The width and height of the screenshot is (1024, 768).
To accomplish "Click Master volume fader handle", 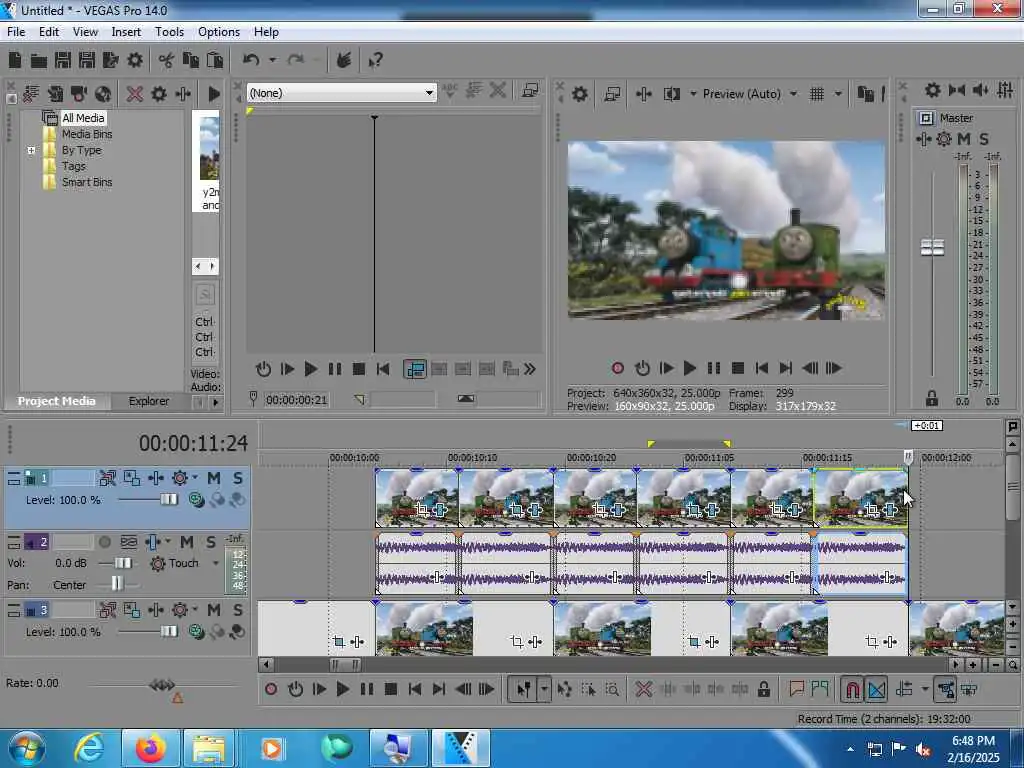I will [932, 248].
